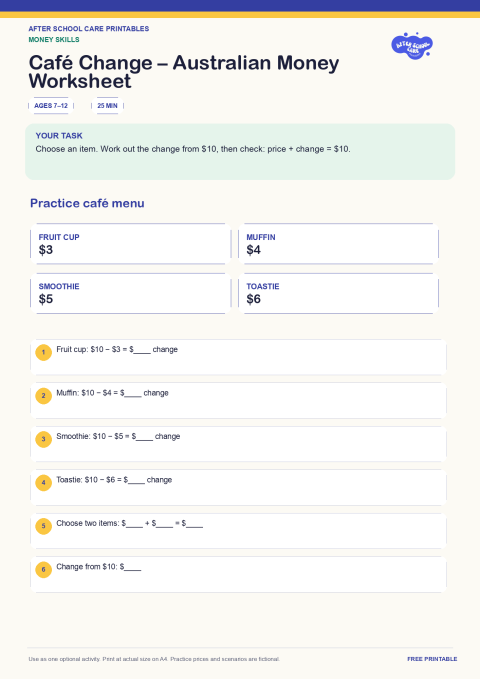Screen dimensions: 480x679
Task: Click the yellow number 4 badge
Action: click(43, 483)
